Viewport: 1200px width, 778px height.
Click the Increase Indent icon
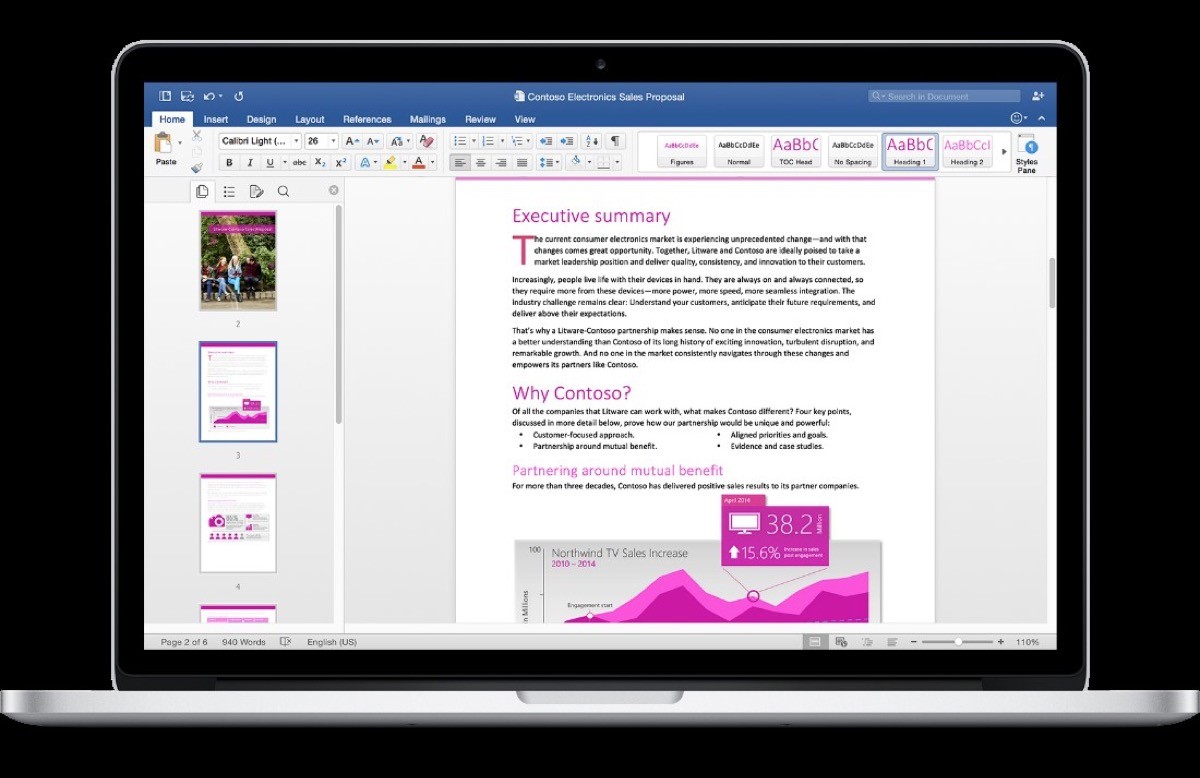[567, 141]
